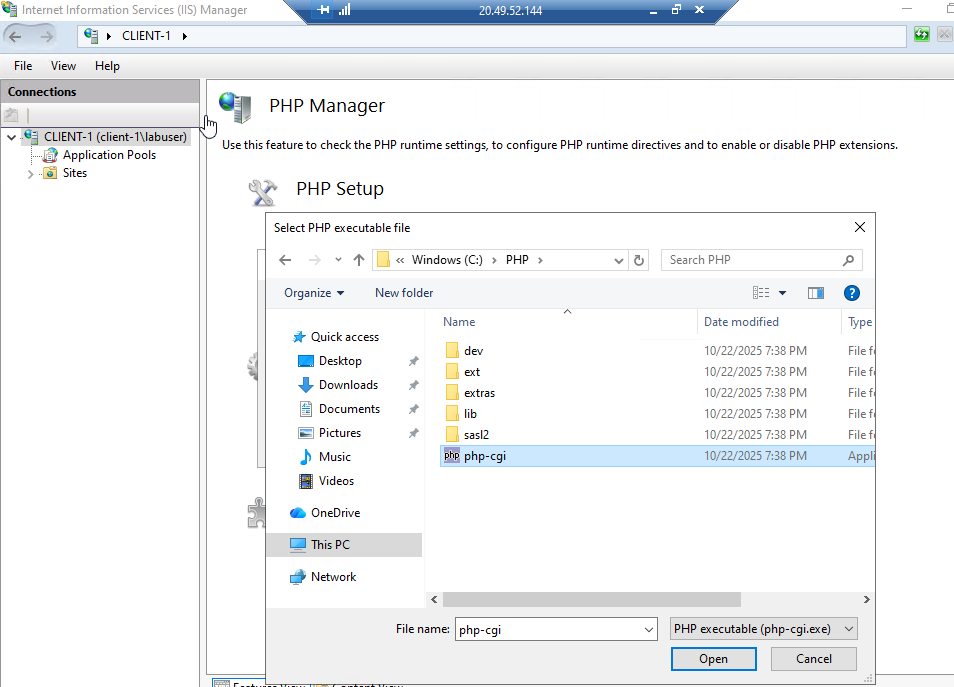Image resolution: width=954 pixels, height=687 pixels.
Task: Select the extras folder
Action: pos(479,393)
